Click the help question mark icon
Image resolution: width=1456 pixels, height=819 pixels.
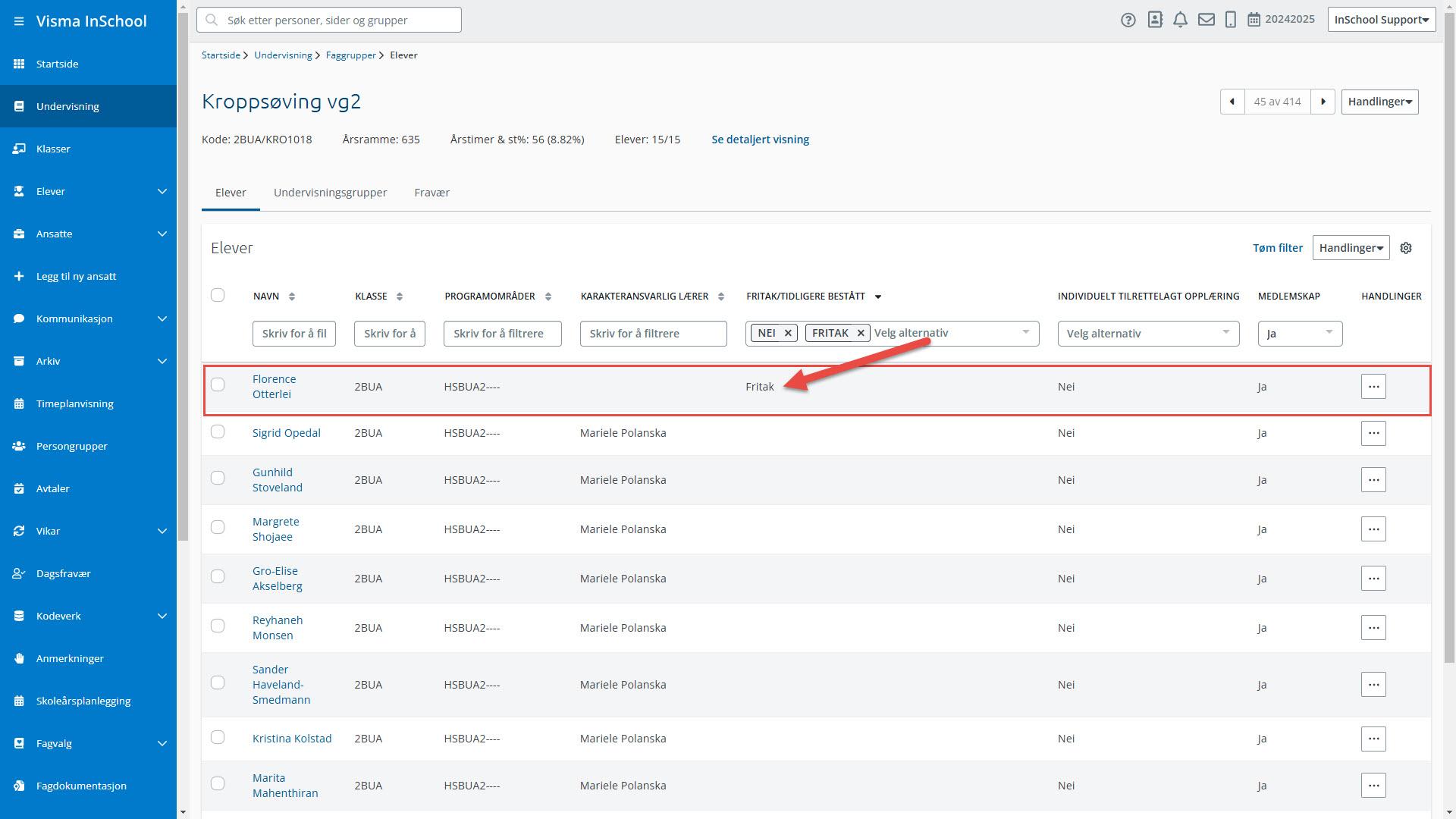(1128, 20)
